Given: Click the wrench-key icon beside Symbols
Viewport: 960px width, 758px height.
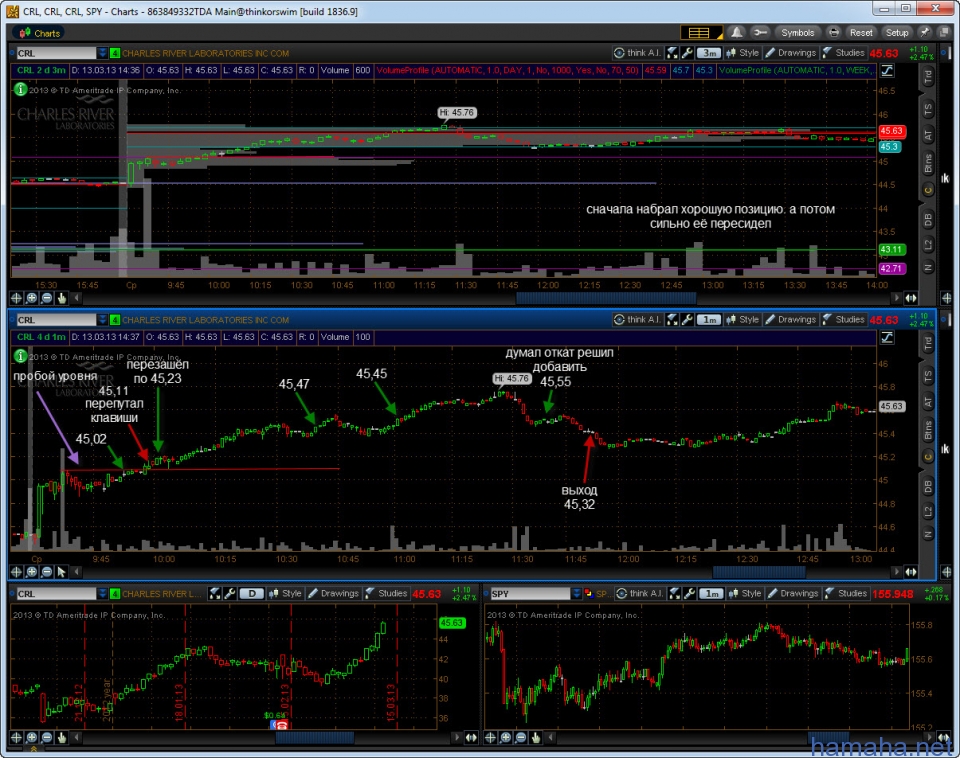Looking at the screenshot, I should (760, 32).
